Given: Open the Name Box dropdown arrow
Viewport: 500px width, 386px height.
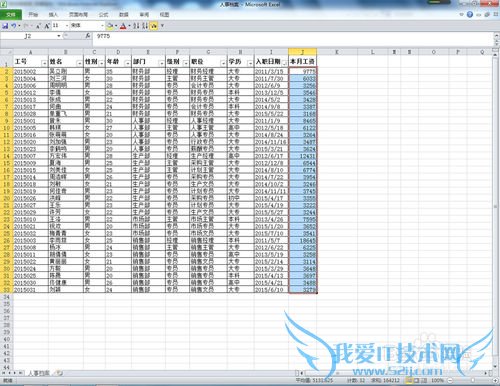Looking at the screenshot, I should pyautogui.click(x=59, y=36).
